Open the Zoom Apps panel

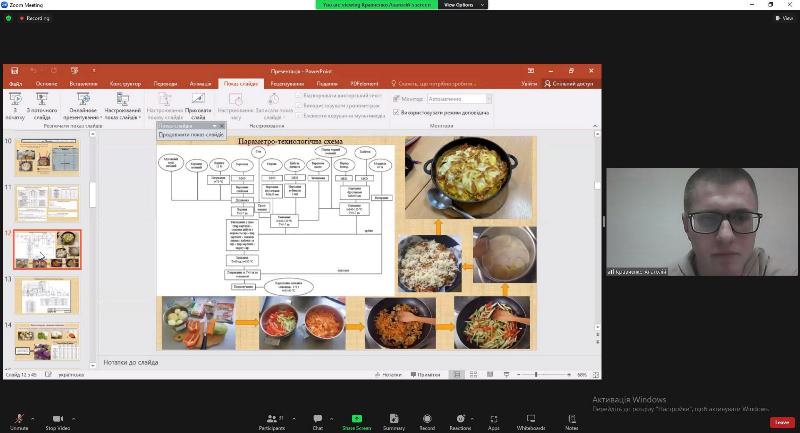point(494,418)
